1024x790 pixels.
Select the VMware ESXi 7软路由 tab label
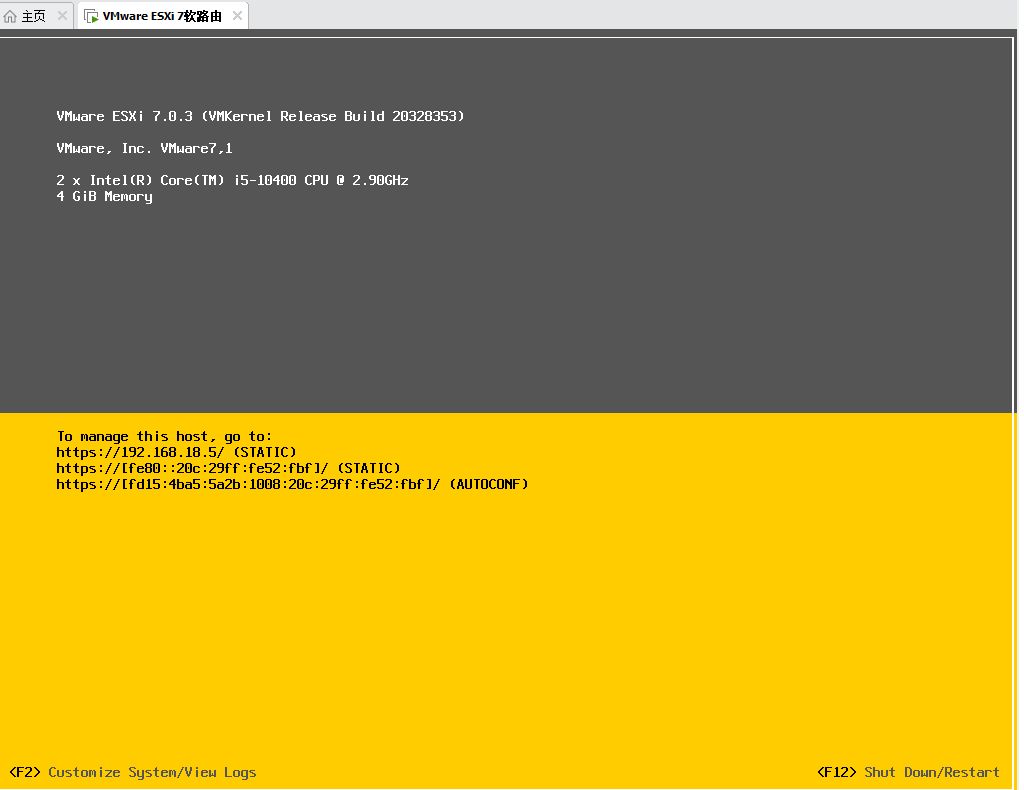162,16
